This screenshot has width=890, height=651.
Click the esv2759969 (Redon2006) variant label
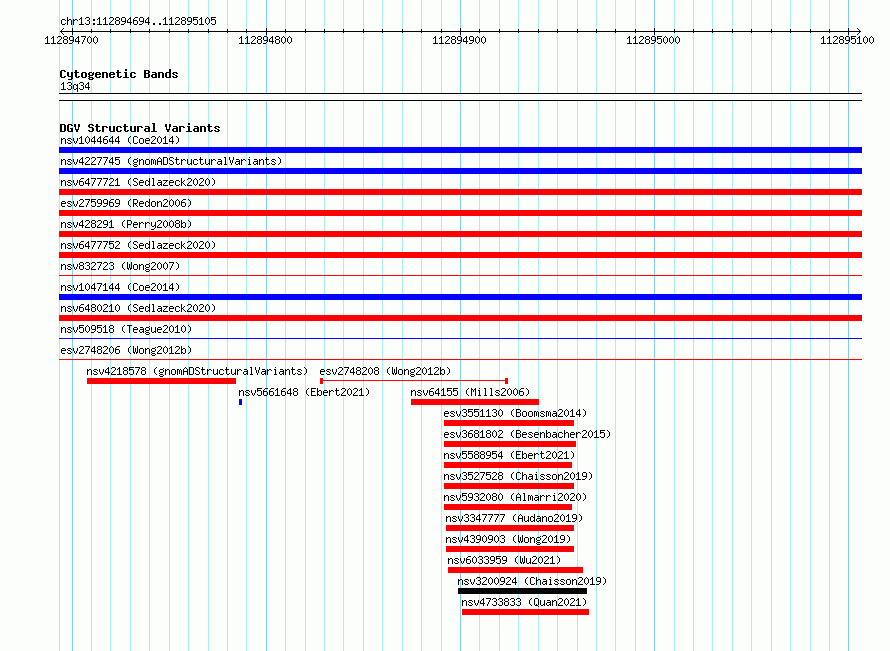pos(126,203)
